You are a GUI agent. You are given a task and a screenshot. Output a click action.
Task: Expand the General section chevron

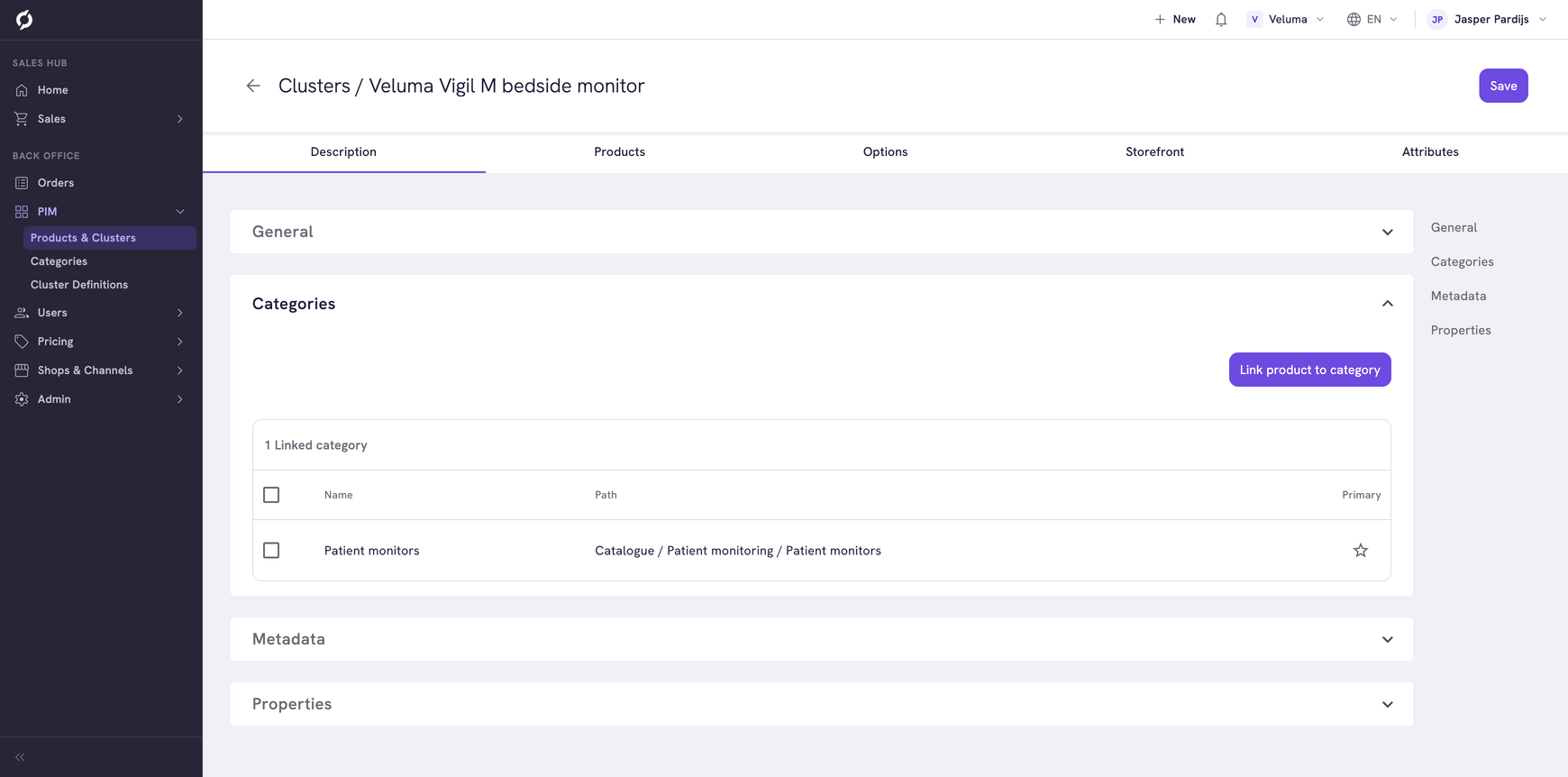pos(1388,233)
